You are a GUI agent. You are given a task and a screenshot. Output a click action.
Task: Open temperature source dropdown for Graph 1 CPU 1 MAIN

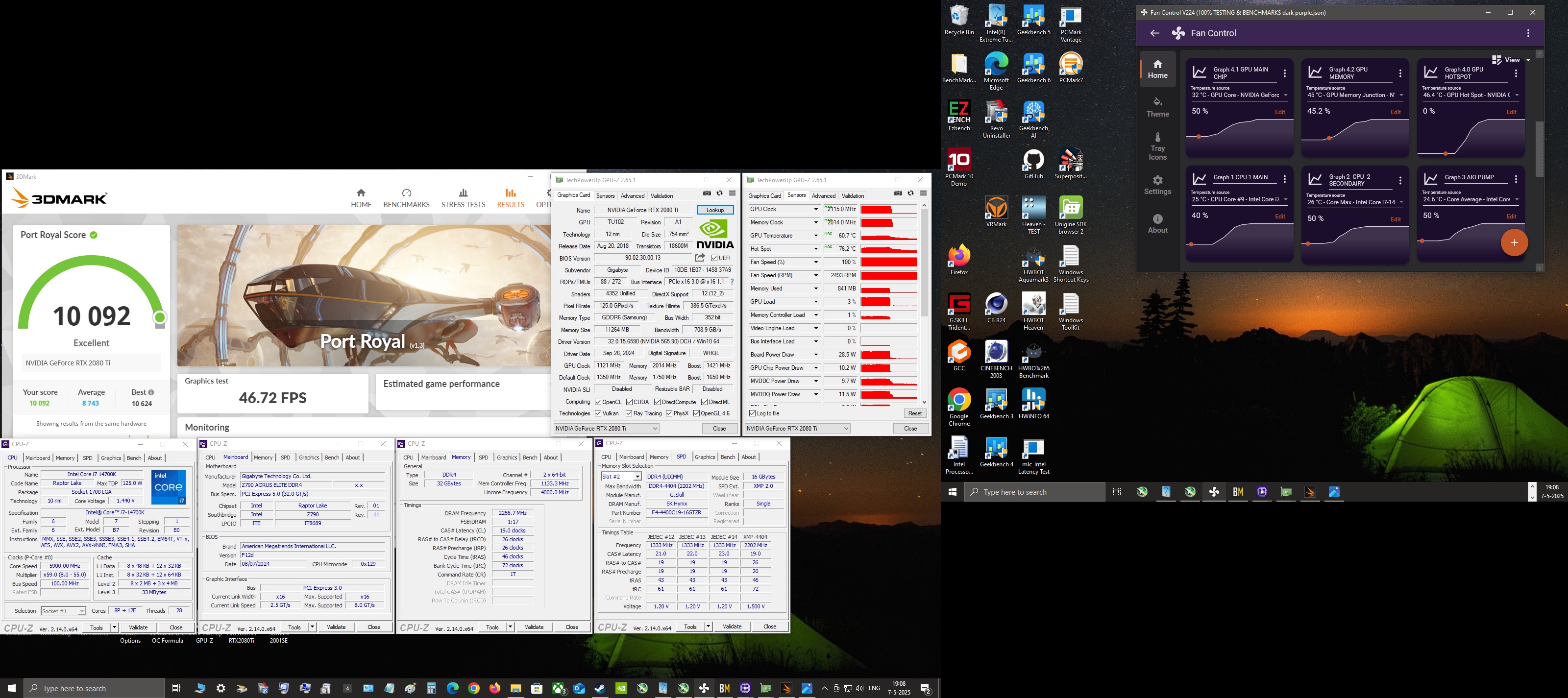click(1239, 199)
